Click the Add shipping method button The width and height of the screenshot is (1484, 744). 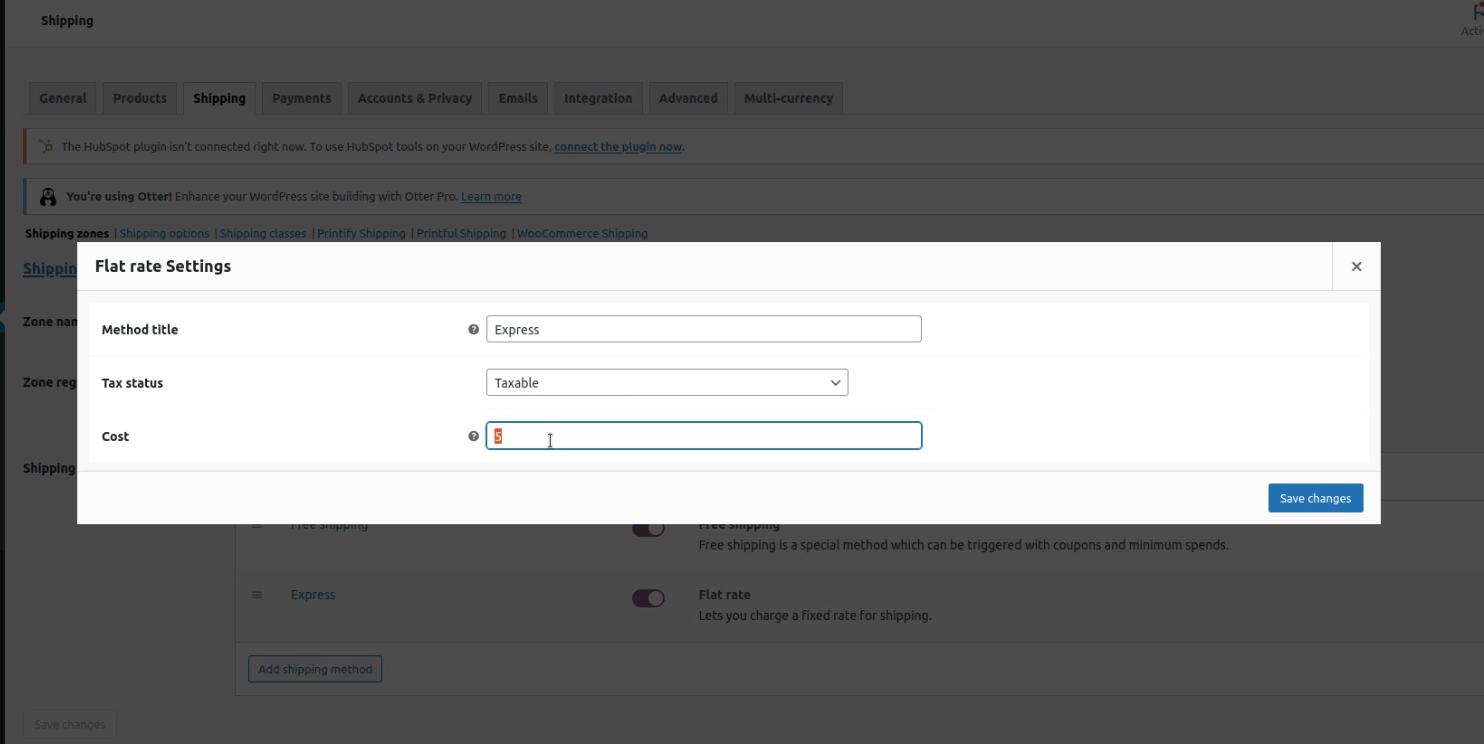[315, 669]
